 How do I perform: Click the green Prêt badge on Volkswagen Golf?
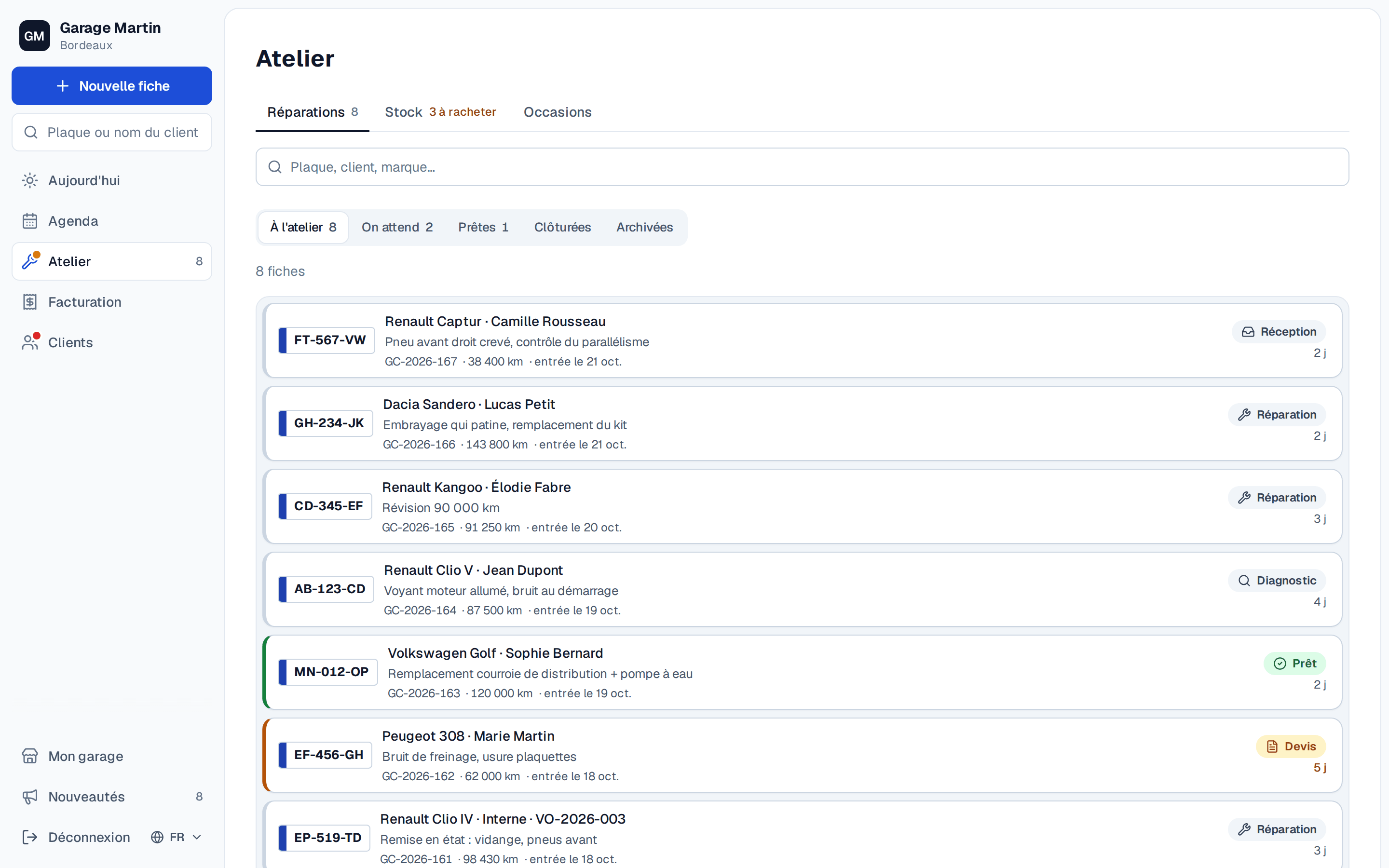[x=1294, y=664]
